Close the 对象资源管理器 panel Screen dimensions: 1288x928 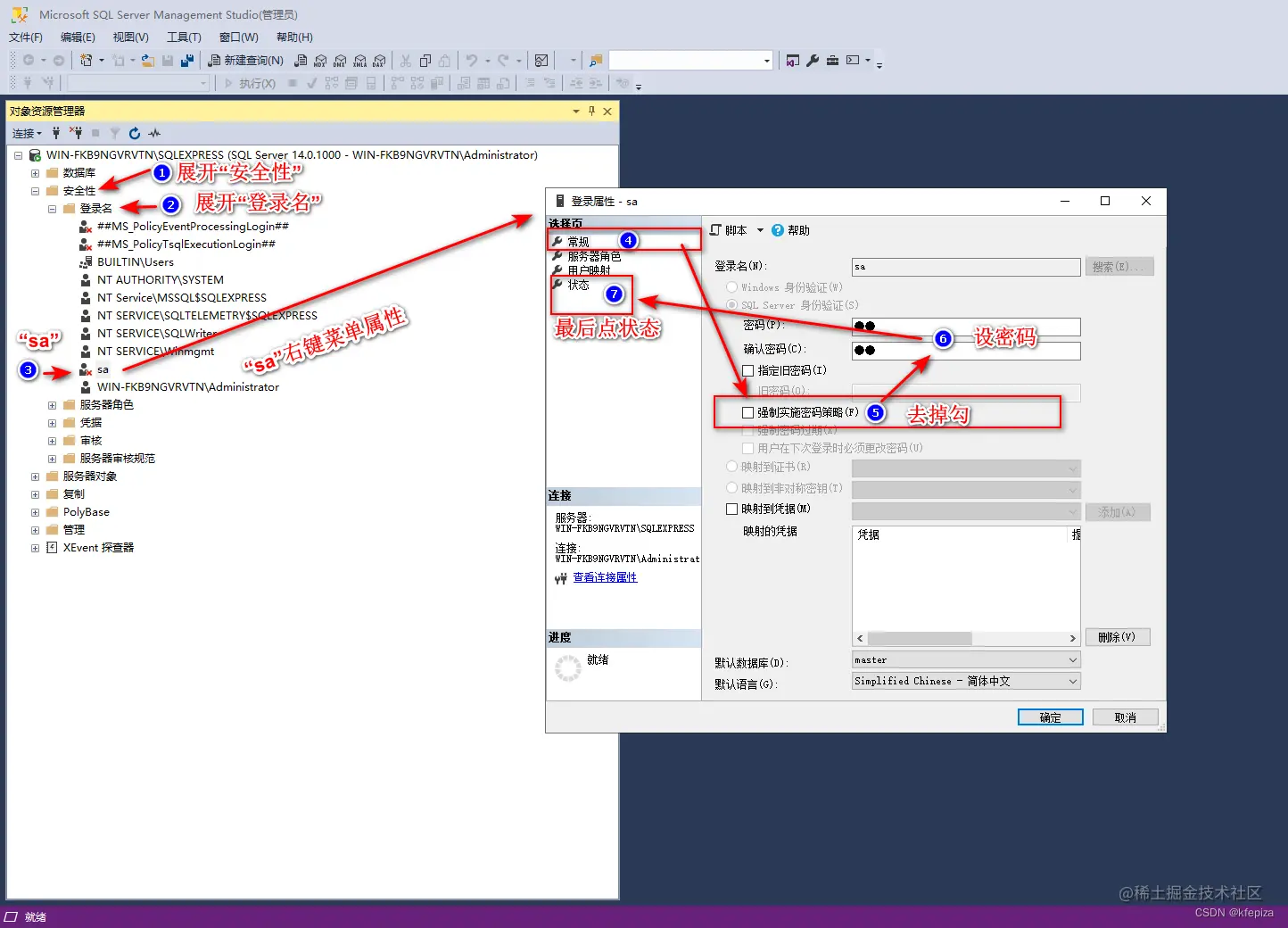(x=607, y=112)
